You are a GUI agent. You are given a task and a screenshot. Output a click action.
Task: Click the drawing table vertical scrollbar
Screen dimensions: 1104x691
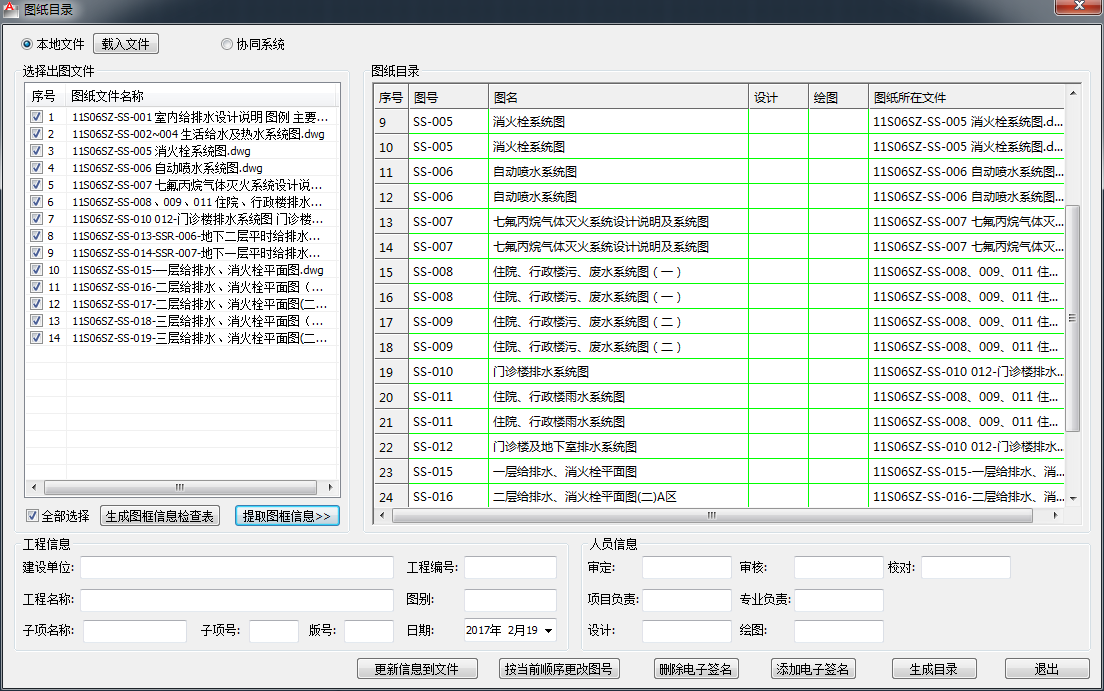[x=1073, y=317]
